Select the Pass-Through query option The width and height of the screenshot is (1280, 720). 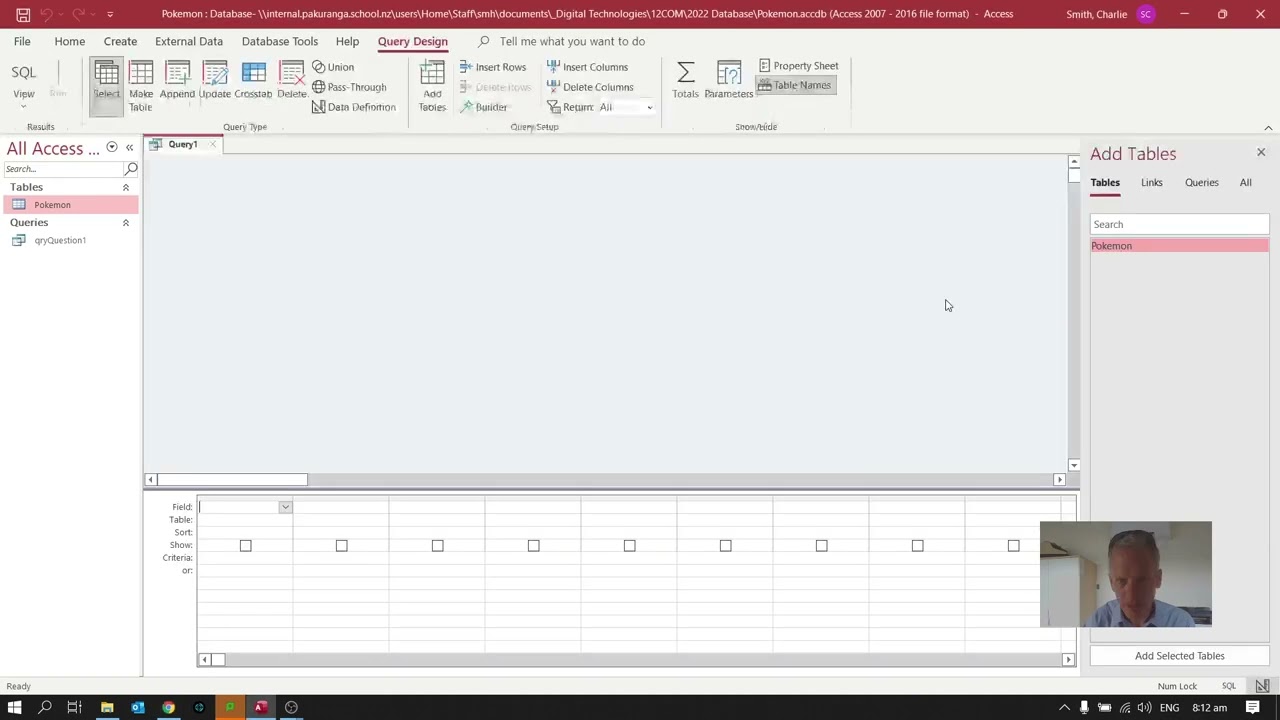pos(349,87)
